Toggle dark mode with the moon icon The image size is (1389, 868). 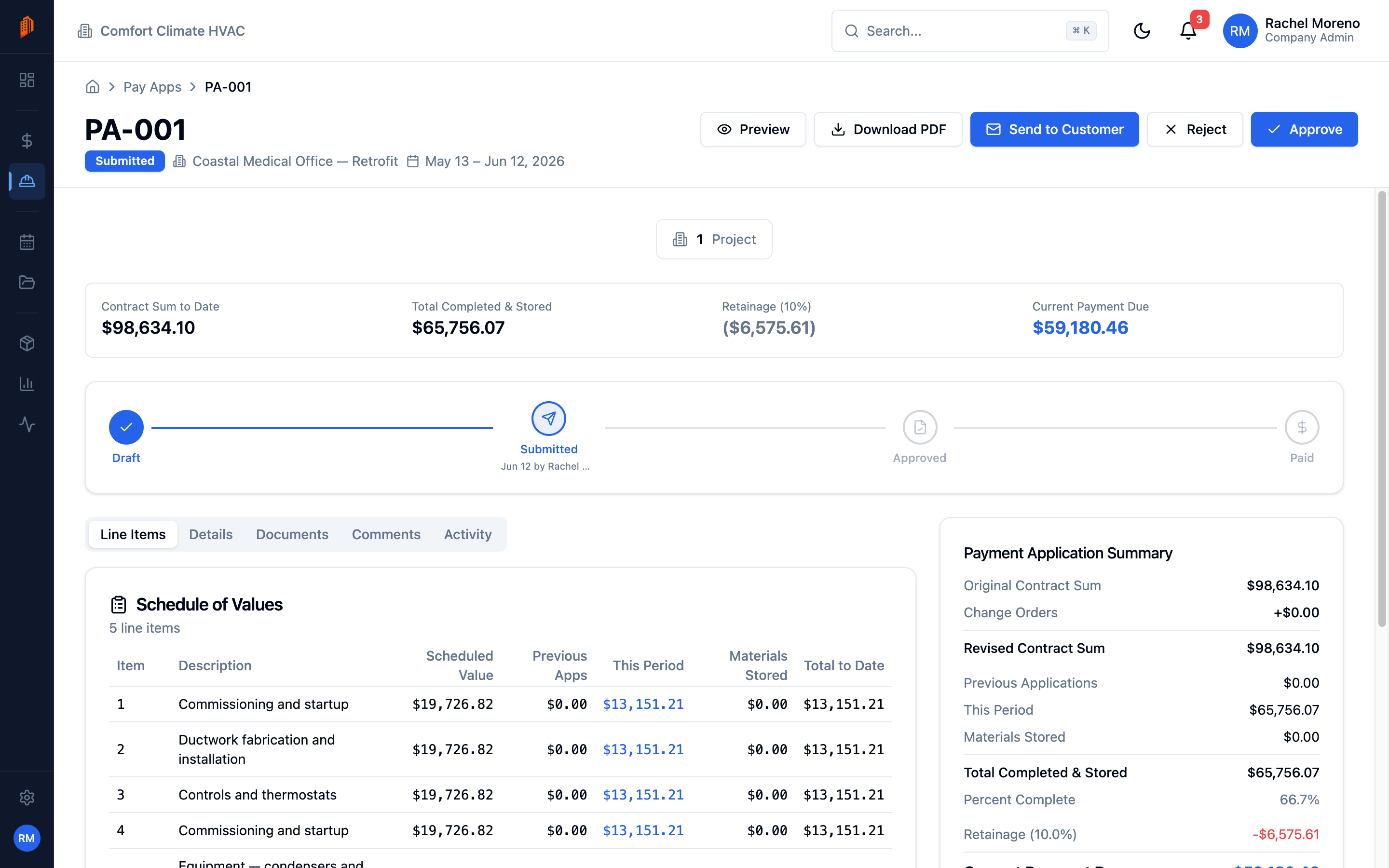point(1142,31)
